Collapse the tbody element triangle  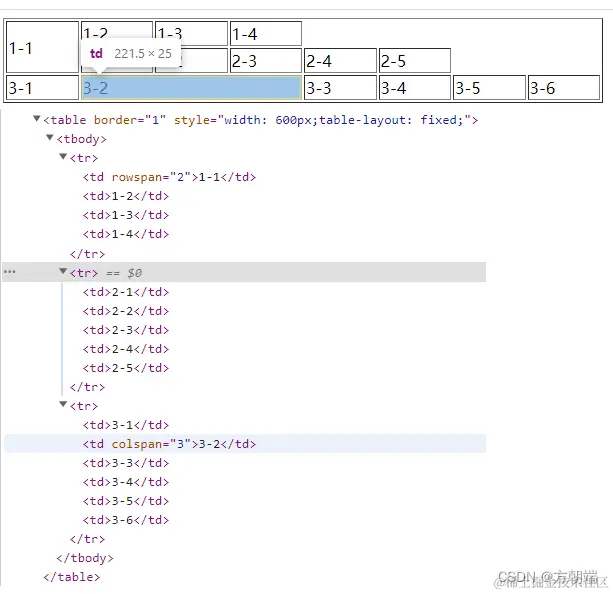point(50,138)
